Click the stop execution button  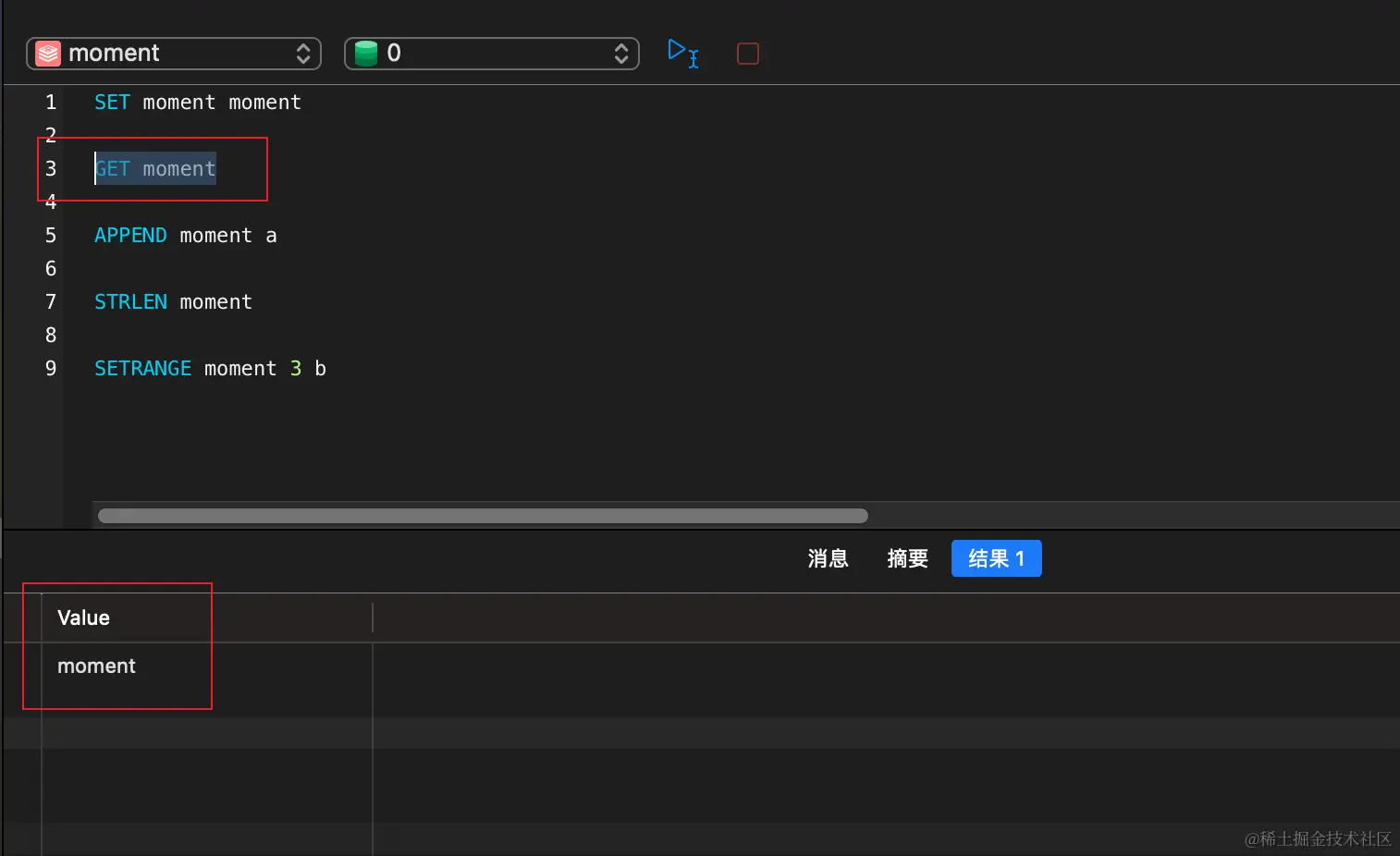[748, 54]
